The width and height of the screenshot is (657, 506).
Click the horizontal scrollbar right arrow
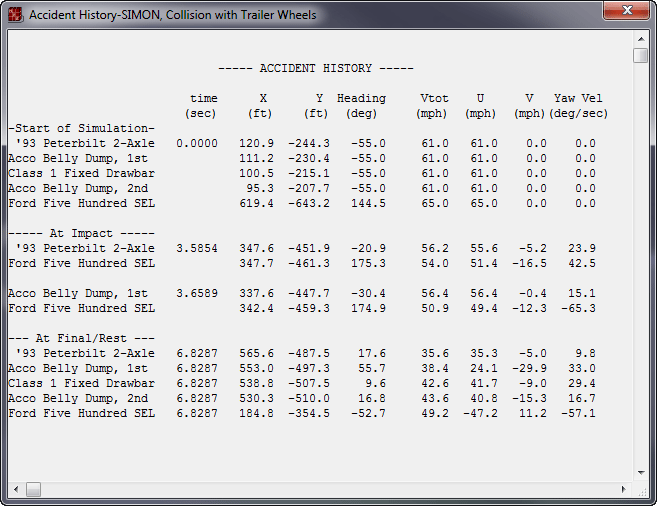coord(624,489)
